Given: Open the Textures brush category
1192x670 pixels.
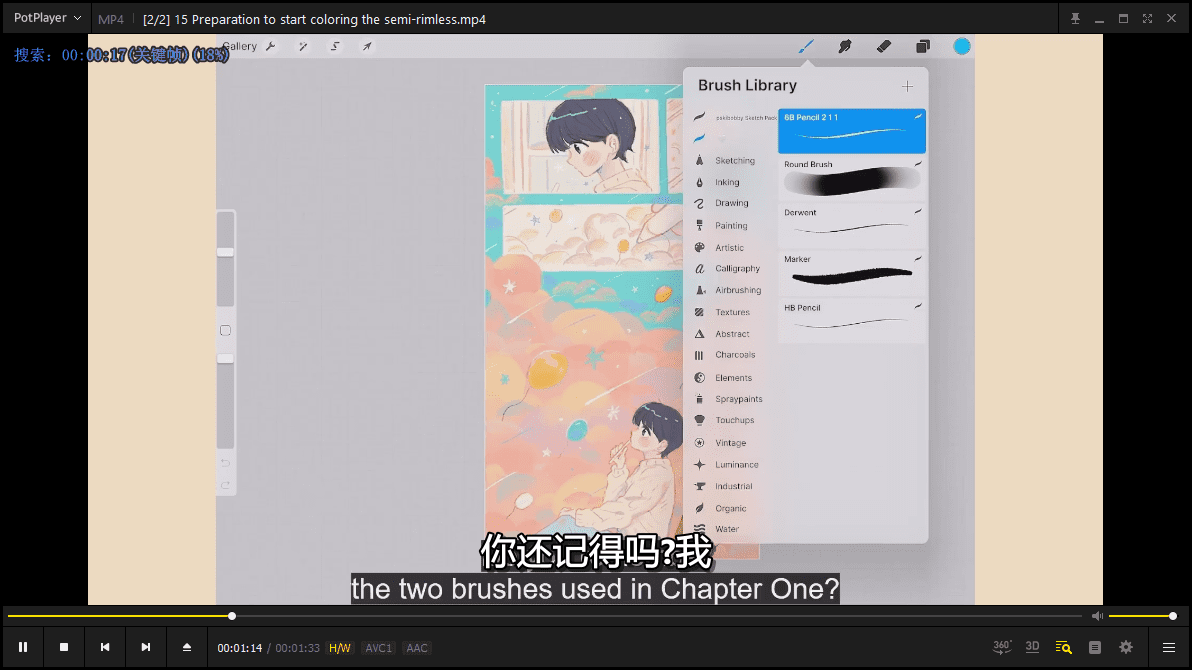Looking at the screenshot, I should pyautogui.click(x=734, y=313).
